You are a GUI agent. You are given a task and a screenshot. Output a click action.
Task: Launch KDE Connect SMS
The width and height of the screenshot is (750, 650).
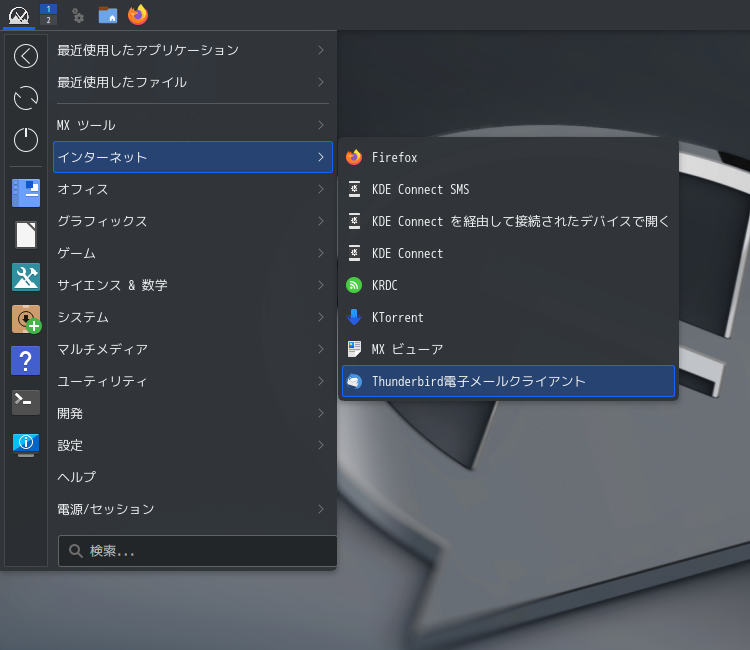[x=508, y=189]
